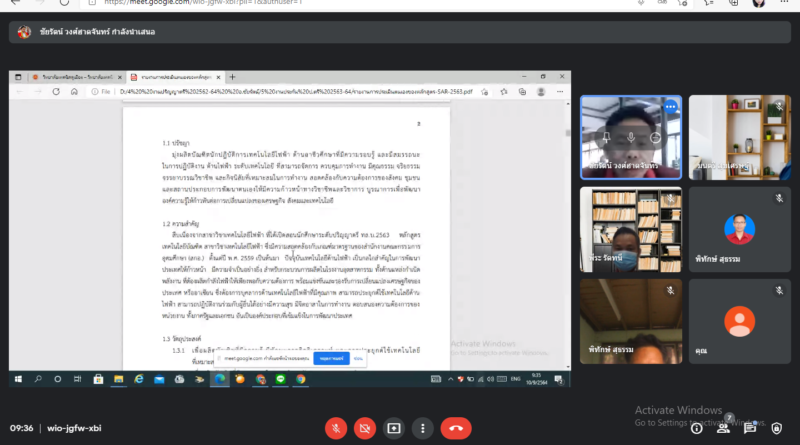Click the Windows Start button in the shared taskbar
This screenshot has height=445, width=800.
pos(18,380)
